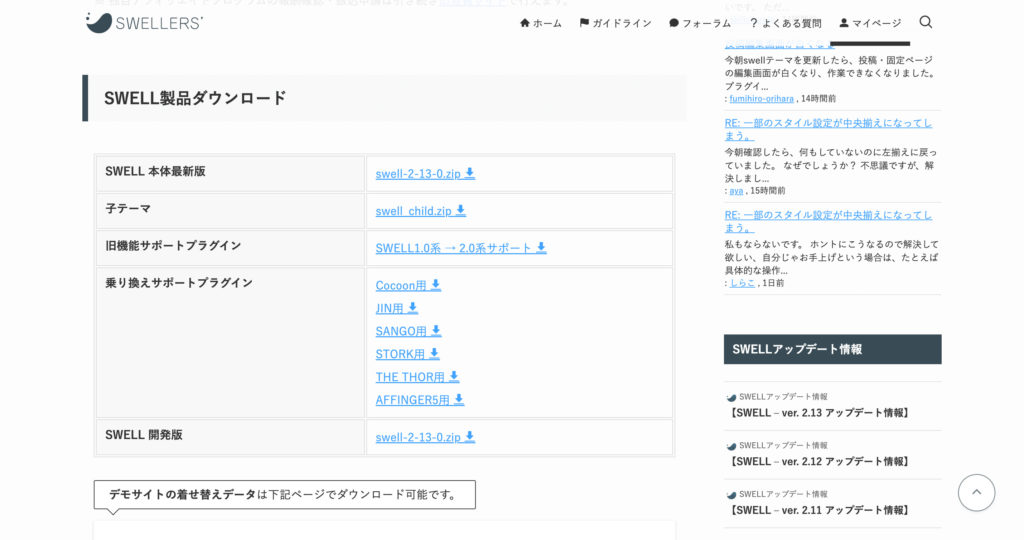The width and height of the screenshot is (1024, 540).
Task: Download swell-2-13-0.zip from SWELL 本体最新版 row
Action: click(x=418, y=174)
